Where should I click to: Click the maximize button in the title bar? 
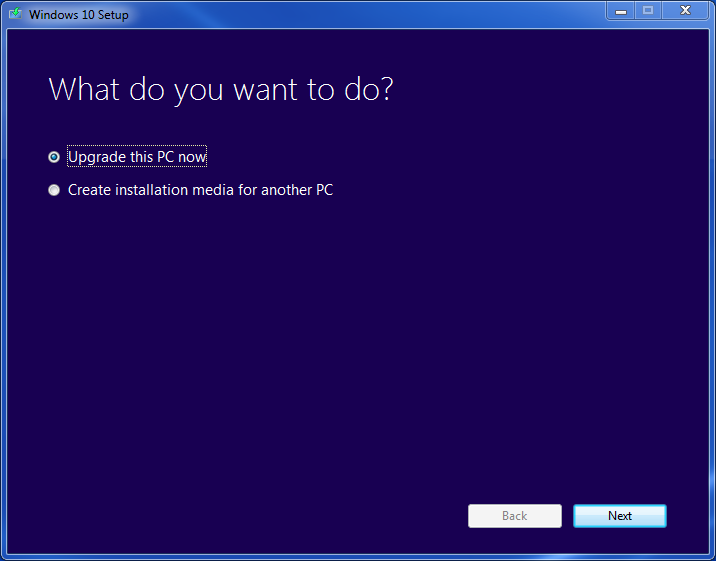pos(648,11)
